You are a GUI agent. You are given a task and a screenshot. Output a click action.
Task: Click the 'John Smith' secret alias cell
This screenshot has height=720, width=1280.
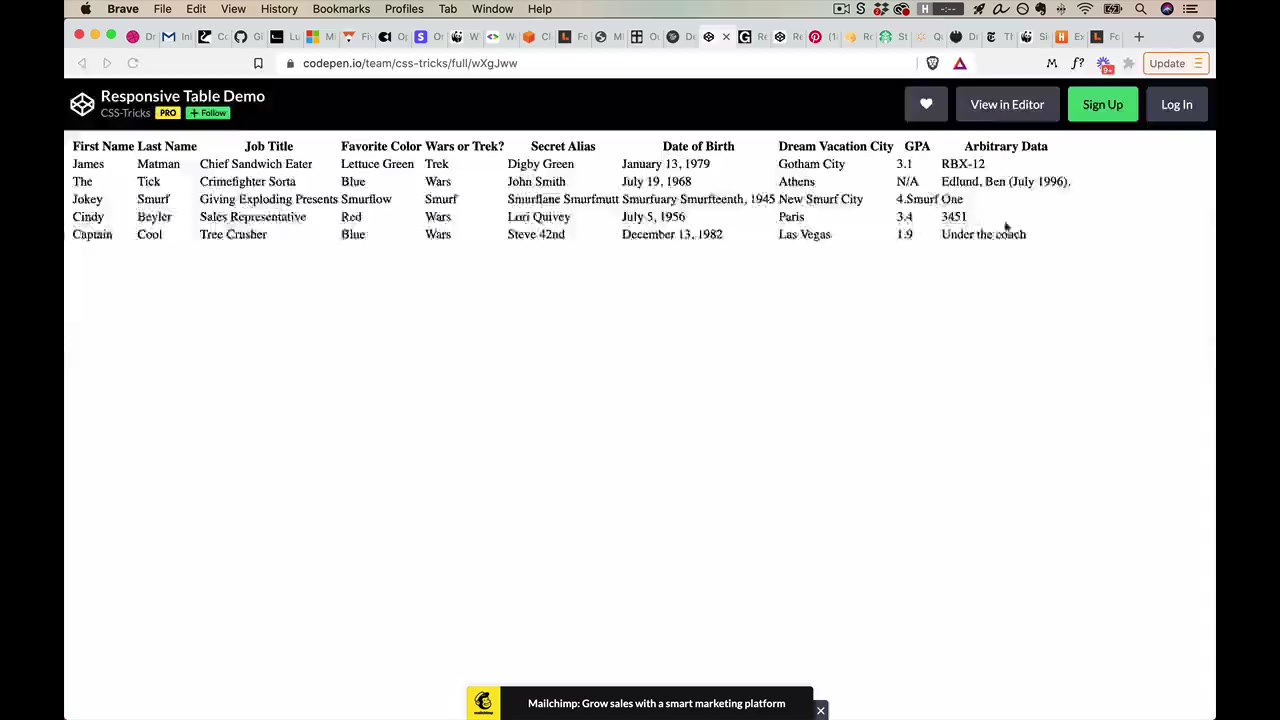[x=536, y=182]
